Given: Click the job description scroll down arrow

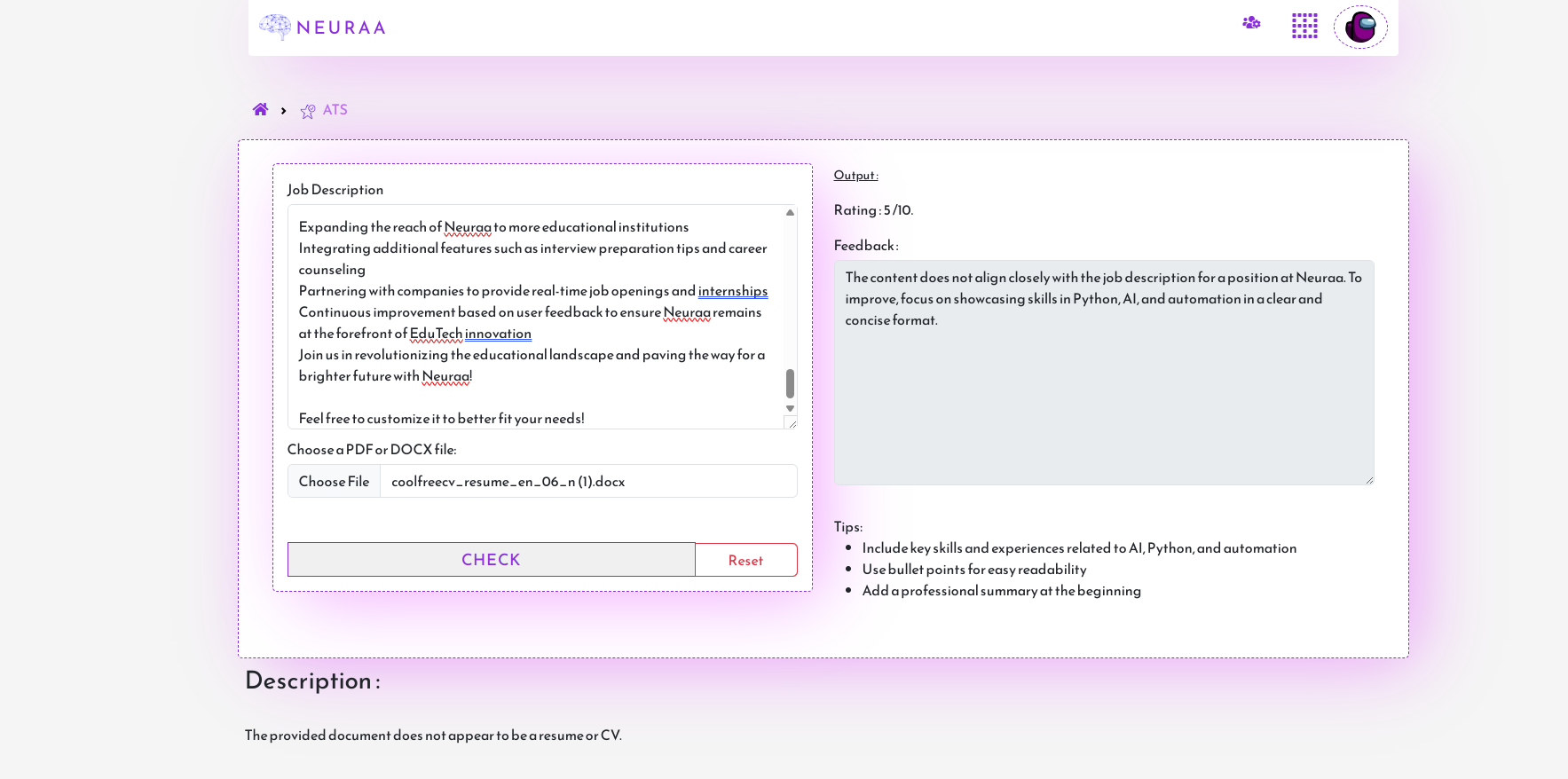Looking at the screenshot, I should [790, 409].
